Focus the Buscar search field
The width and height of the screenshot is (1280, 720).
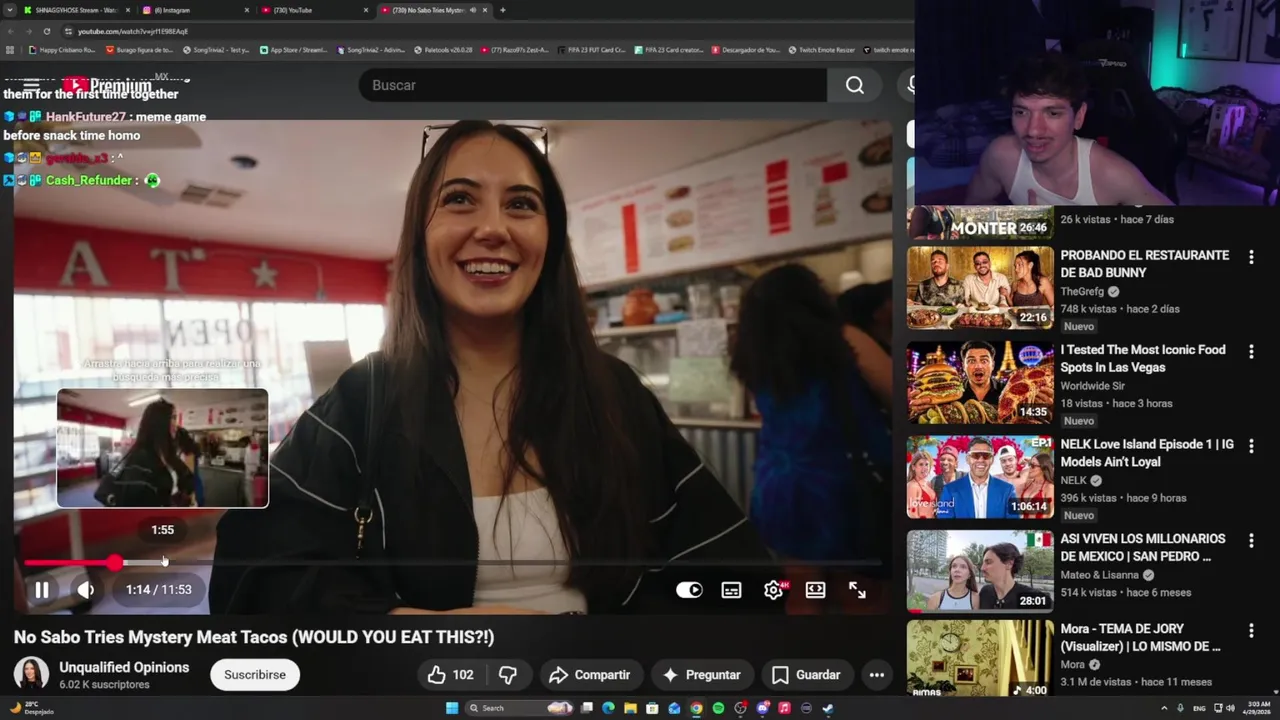click(x=593, y=85)
